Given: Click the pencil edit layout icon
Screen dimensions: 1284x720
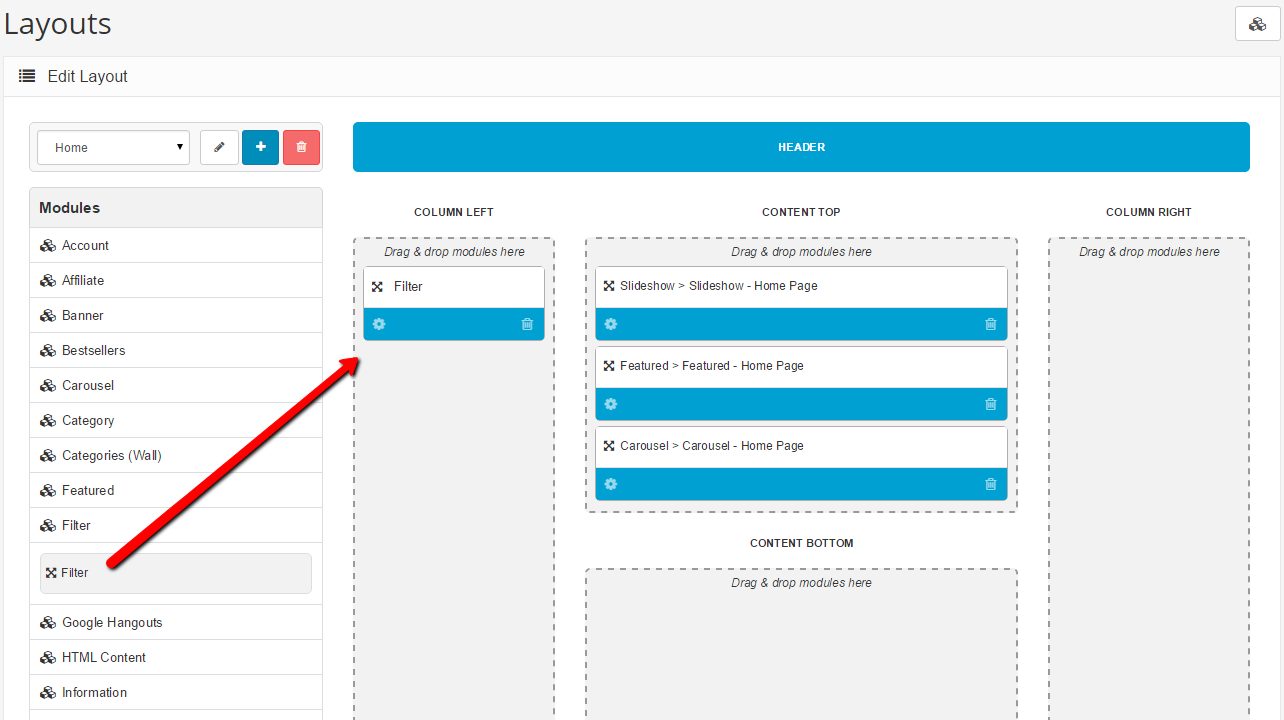Looking at the screenshot, I should pyautogui.click(x=219, y=147).
